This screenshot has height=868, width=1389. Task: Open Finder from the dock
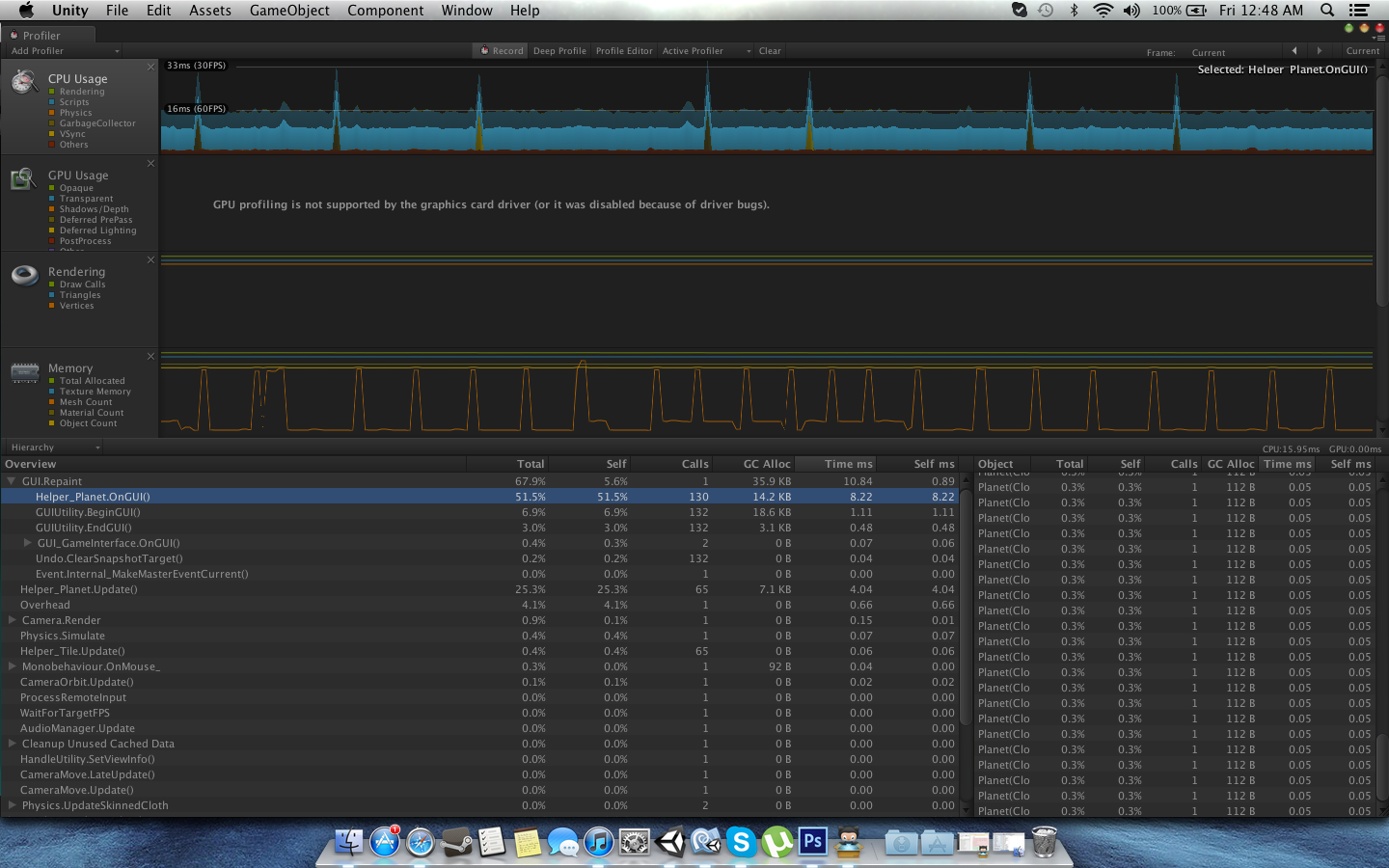pos(348,842)
